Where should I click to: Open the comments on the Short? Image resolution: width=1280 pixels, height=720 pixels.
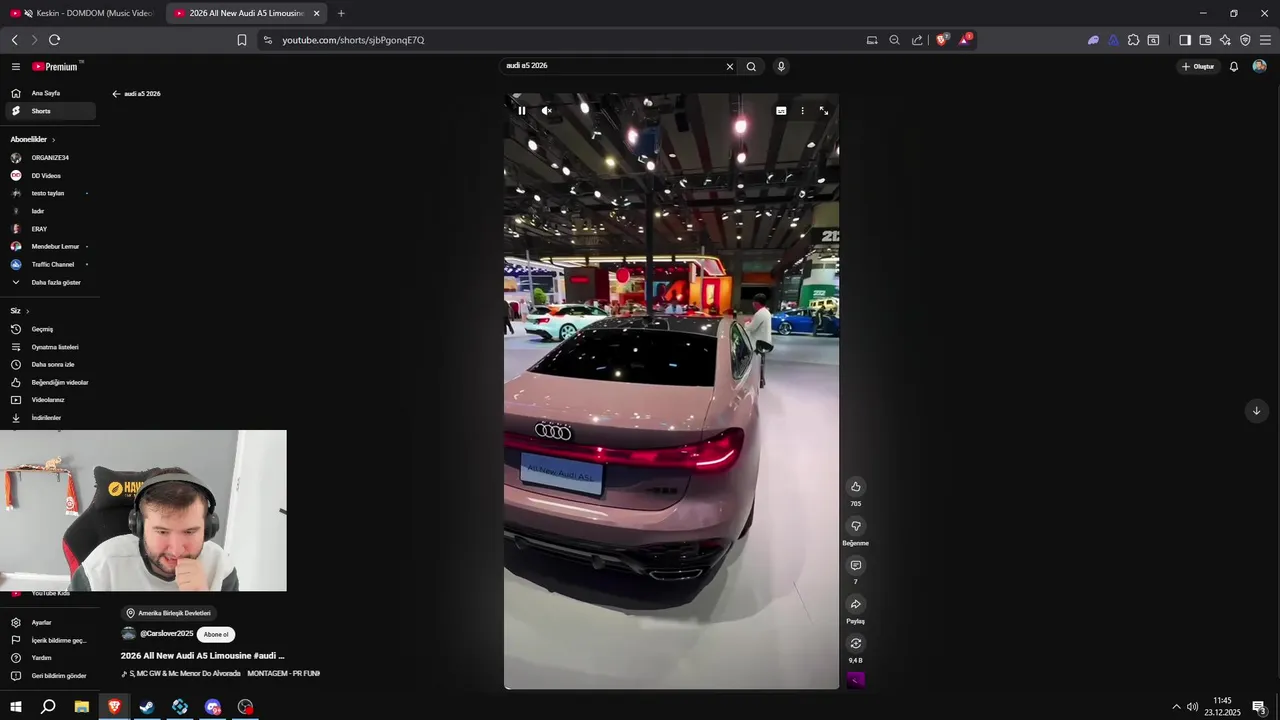click(x=855, y=565)
